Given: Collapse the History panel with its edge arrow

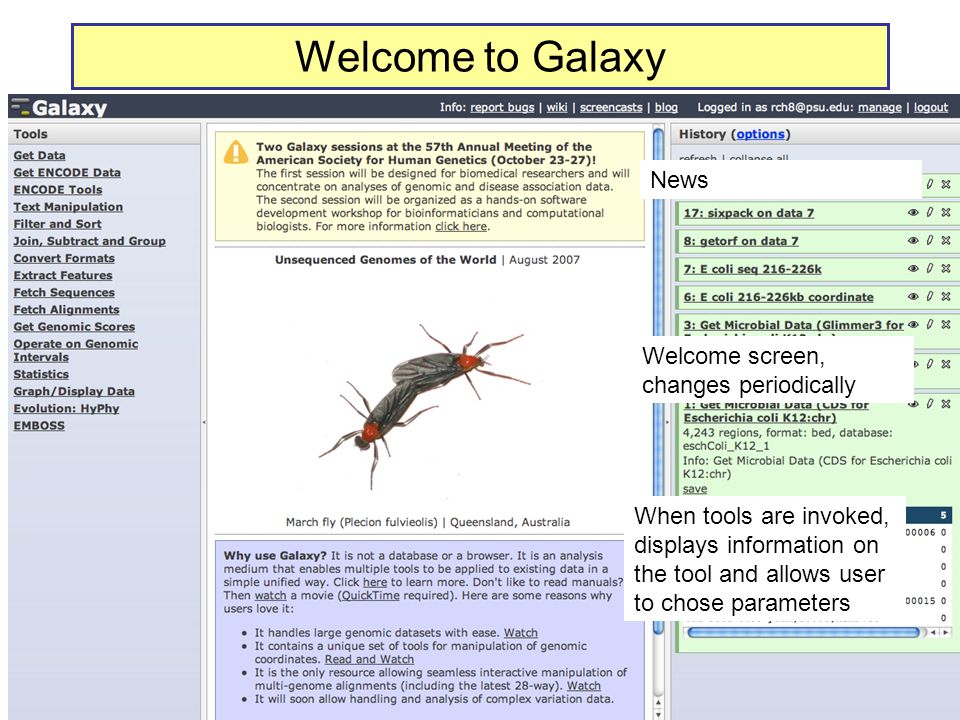Looking at the screenshot, I should point(667,422).
